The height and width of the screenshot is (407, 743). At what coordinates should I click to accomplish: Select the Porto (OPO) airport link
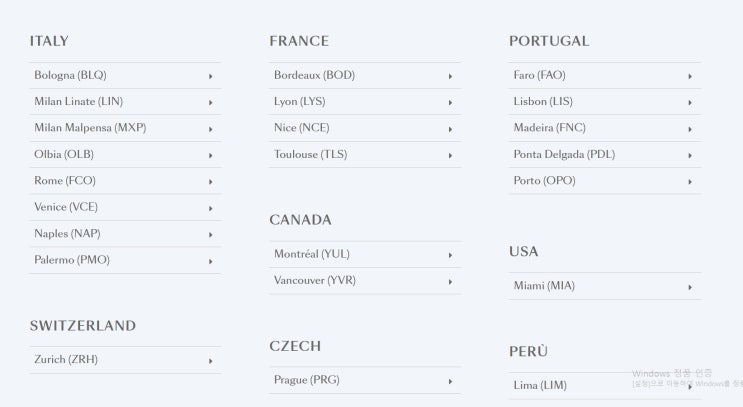click(544, 181)
